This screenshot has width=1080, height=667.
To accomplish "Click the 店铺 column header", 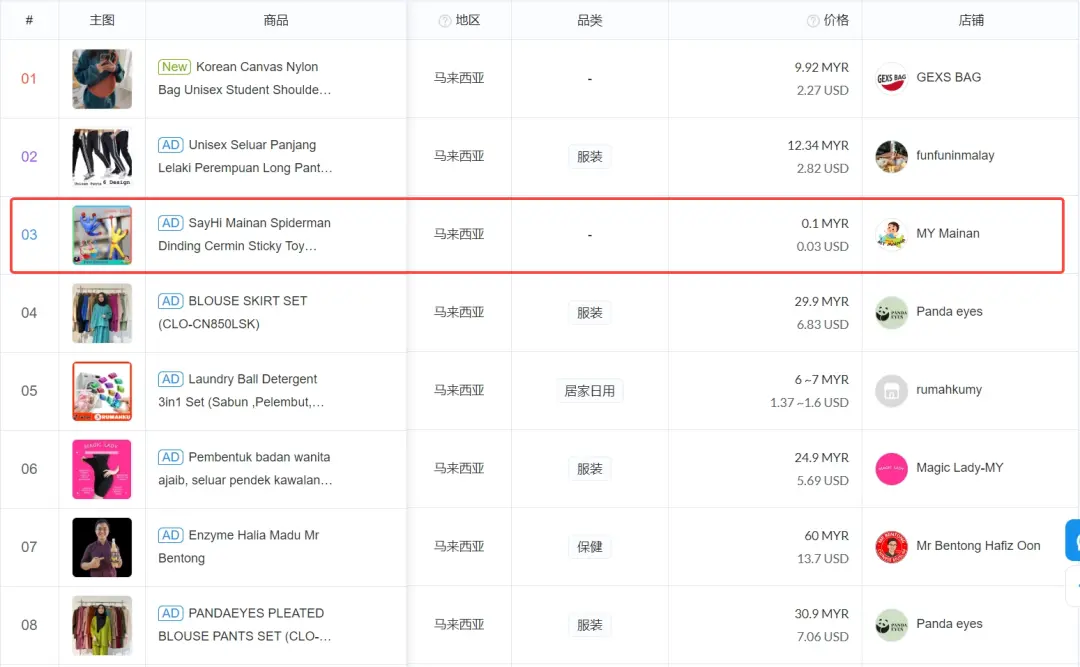I will pos(971,21).
